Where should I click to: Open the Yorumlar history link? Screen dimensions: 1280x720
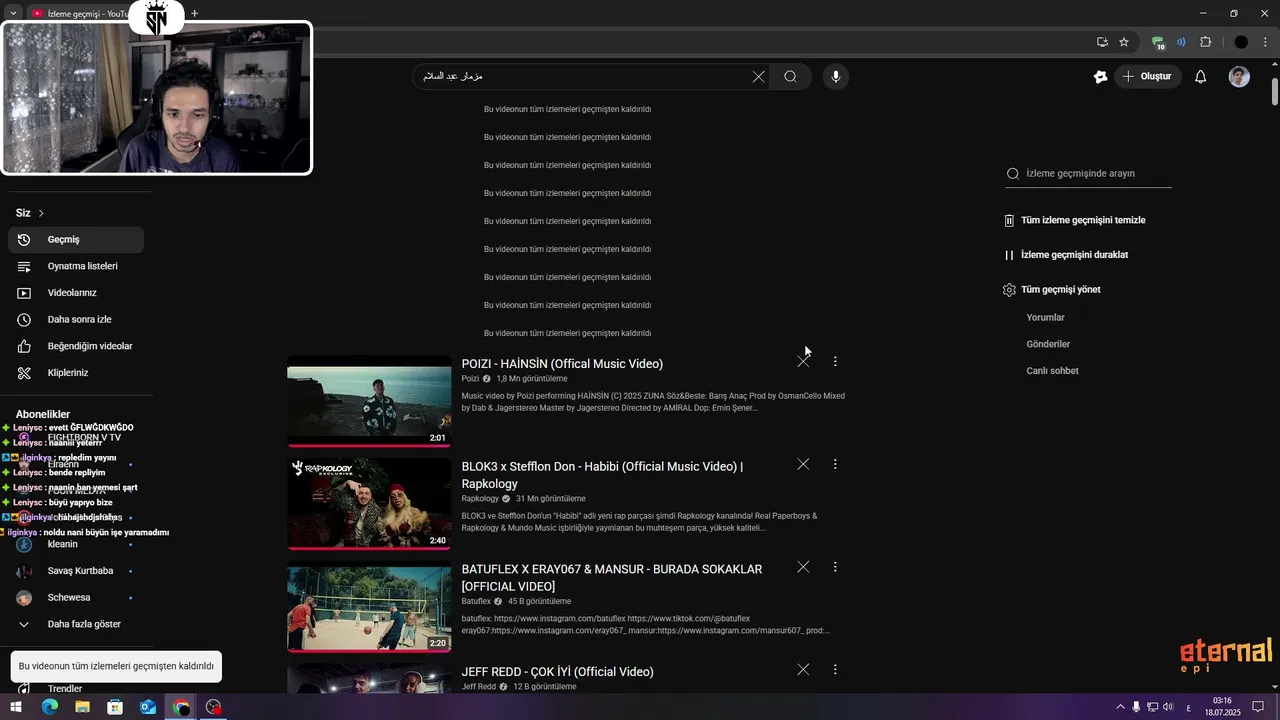click(1045, 318)
